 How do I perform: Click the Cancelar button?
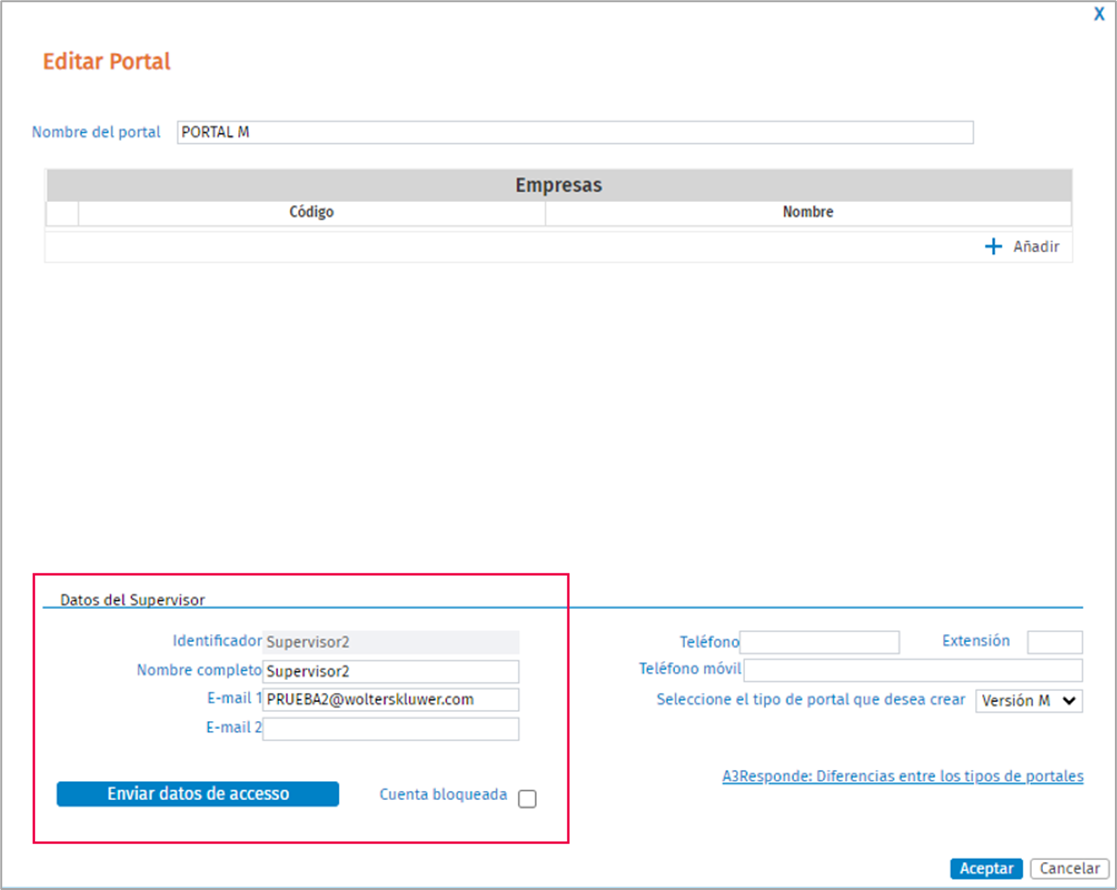pyautogui.click(x=1069, y=869)
